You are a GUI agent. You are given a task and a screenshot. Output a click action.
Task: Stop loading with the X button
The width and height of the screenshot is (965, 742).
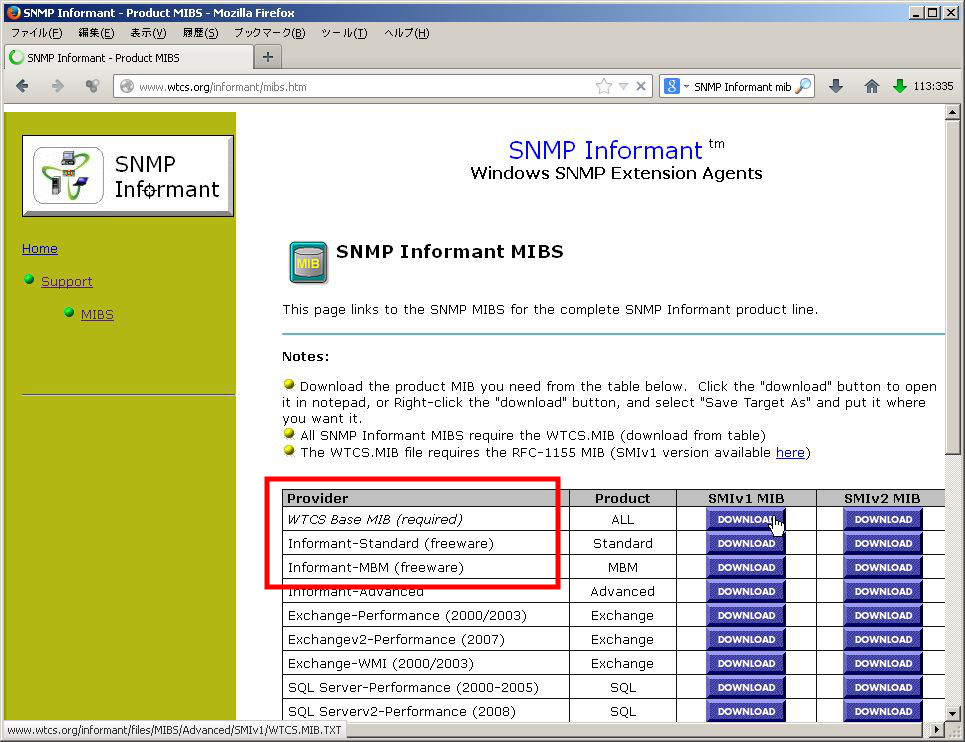641,86
